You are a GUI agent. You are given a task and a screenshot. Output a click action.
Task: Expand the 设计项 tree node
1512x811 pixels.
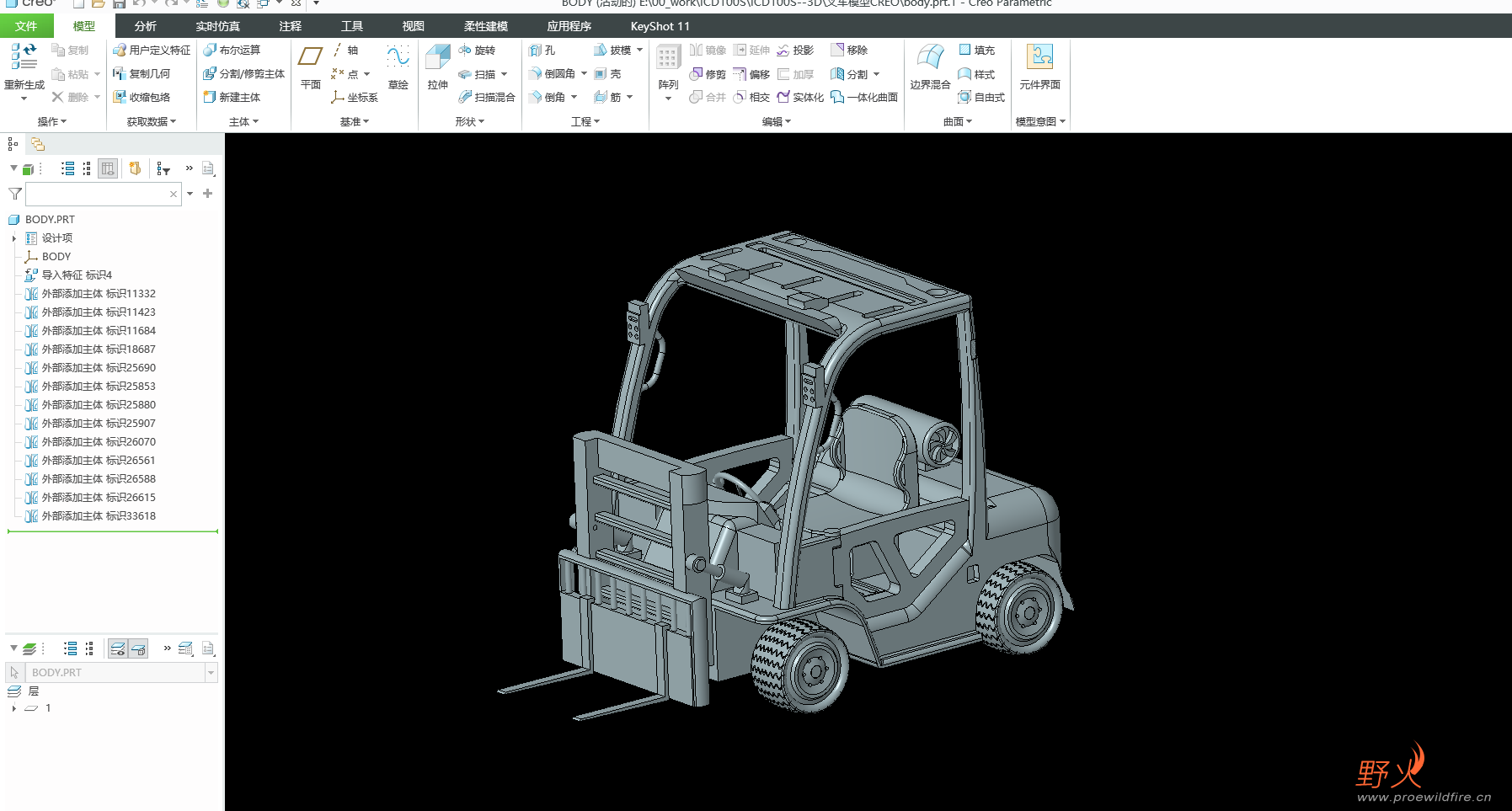(14, 238)
